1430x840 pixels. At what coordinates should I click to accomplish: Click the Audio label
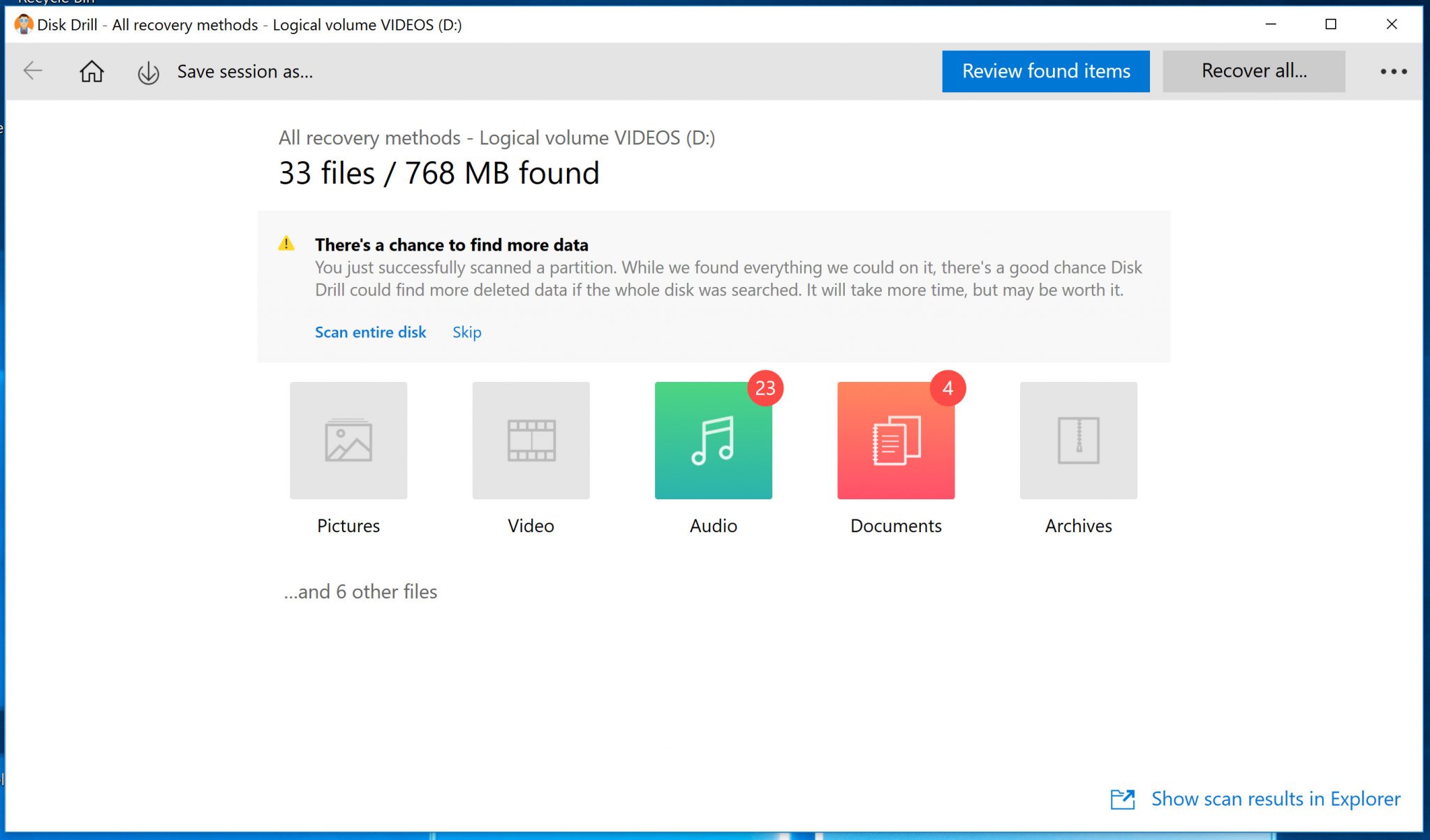(713, 526)
